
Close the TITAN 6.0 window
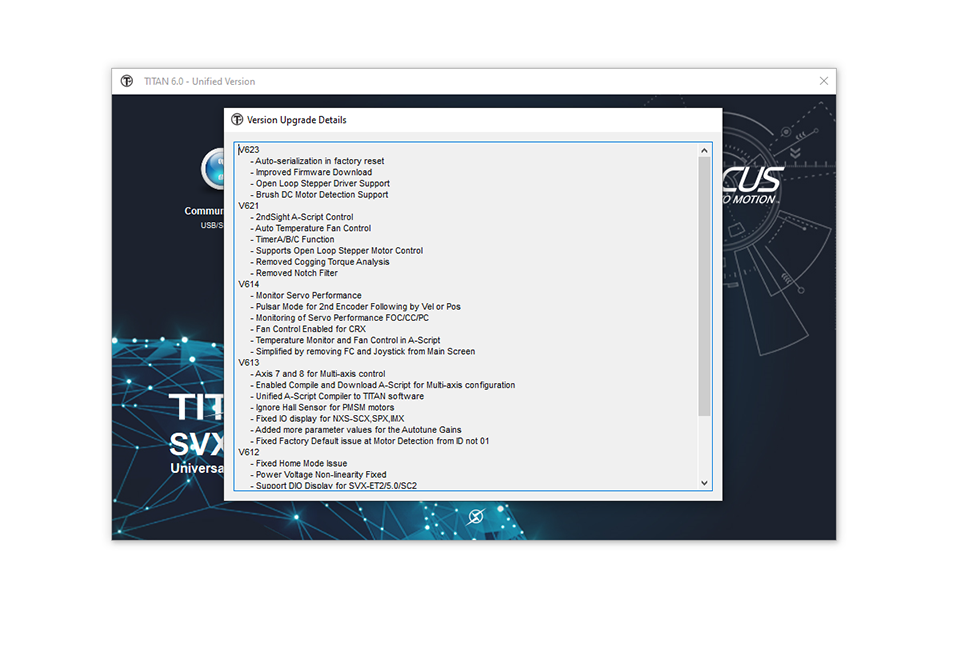tap(824, 81)
